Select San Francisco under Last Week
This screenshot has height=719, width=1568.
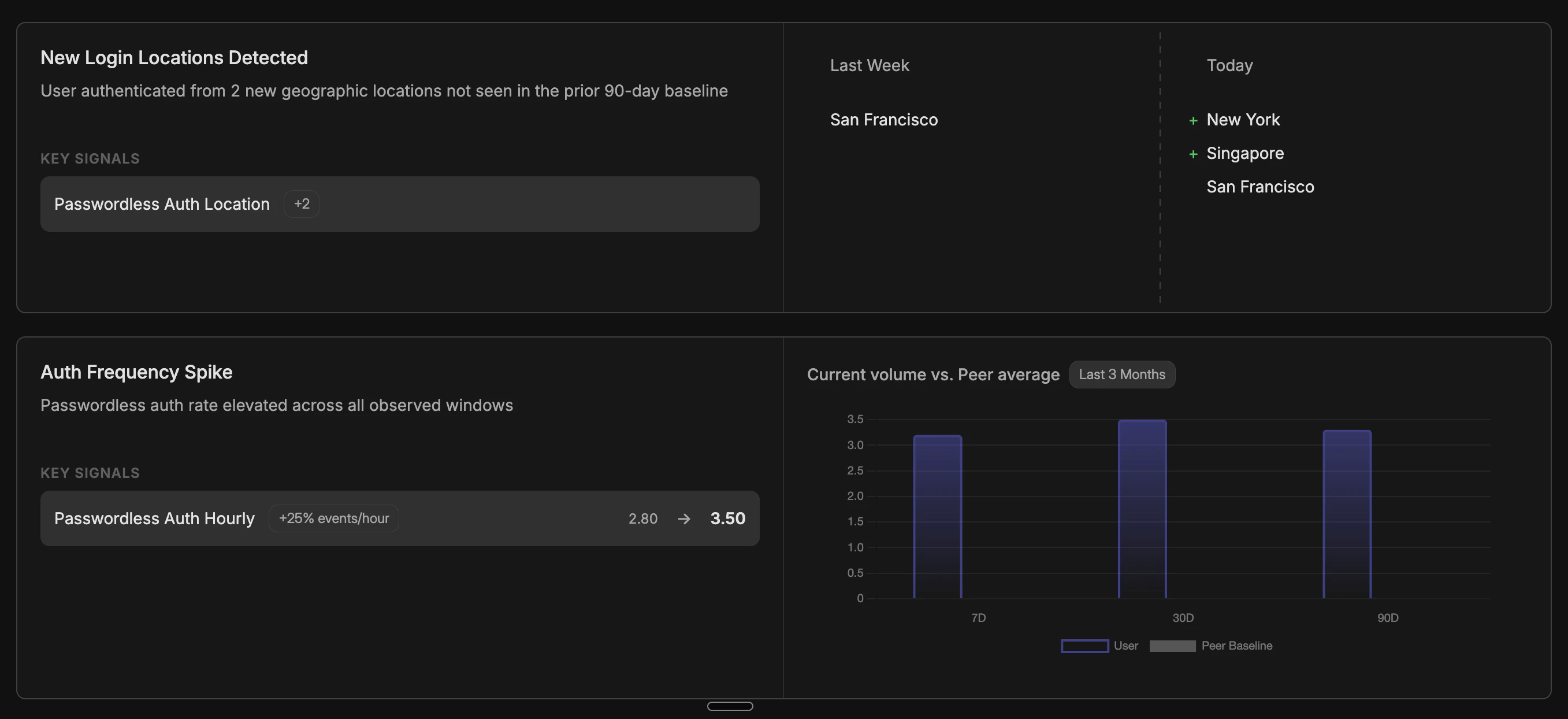click(884, 120)
